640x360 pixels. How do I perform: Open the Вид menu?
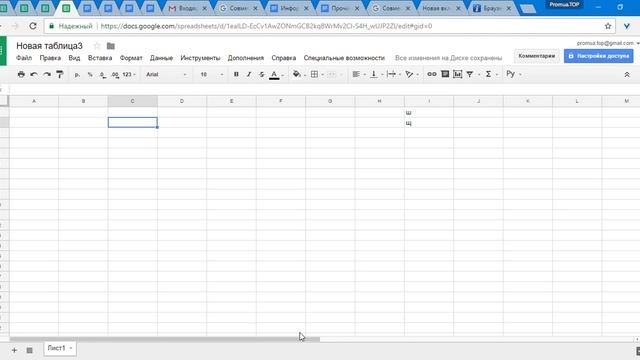(74, 58)
